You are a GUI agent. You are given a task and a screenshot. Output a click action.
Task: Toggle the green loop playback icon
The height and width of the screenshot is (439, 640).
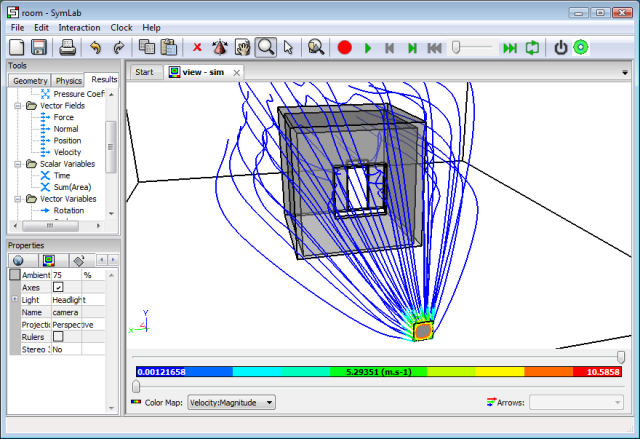pos(532,48)
